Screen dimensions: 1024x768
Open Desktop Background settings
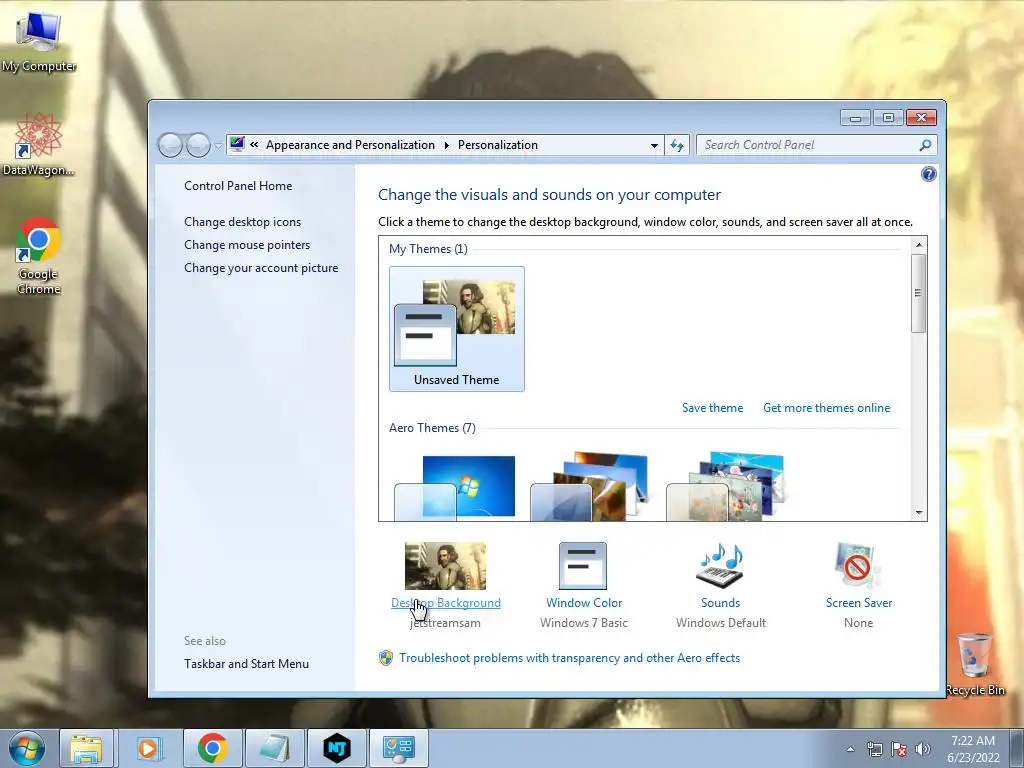[x=445, y=603]
